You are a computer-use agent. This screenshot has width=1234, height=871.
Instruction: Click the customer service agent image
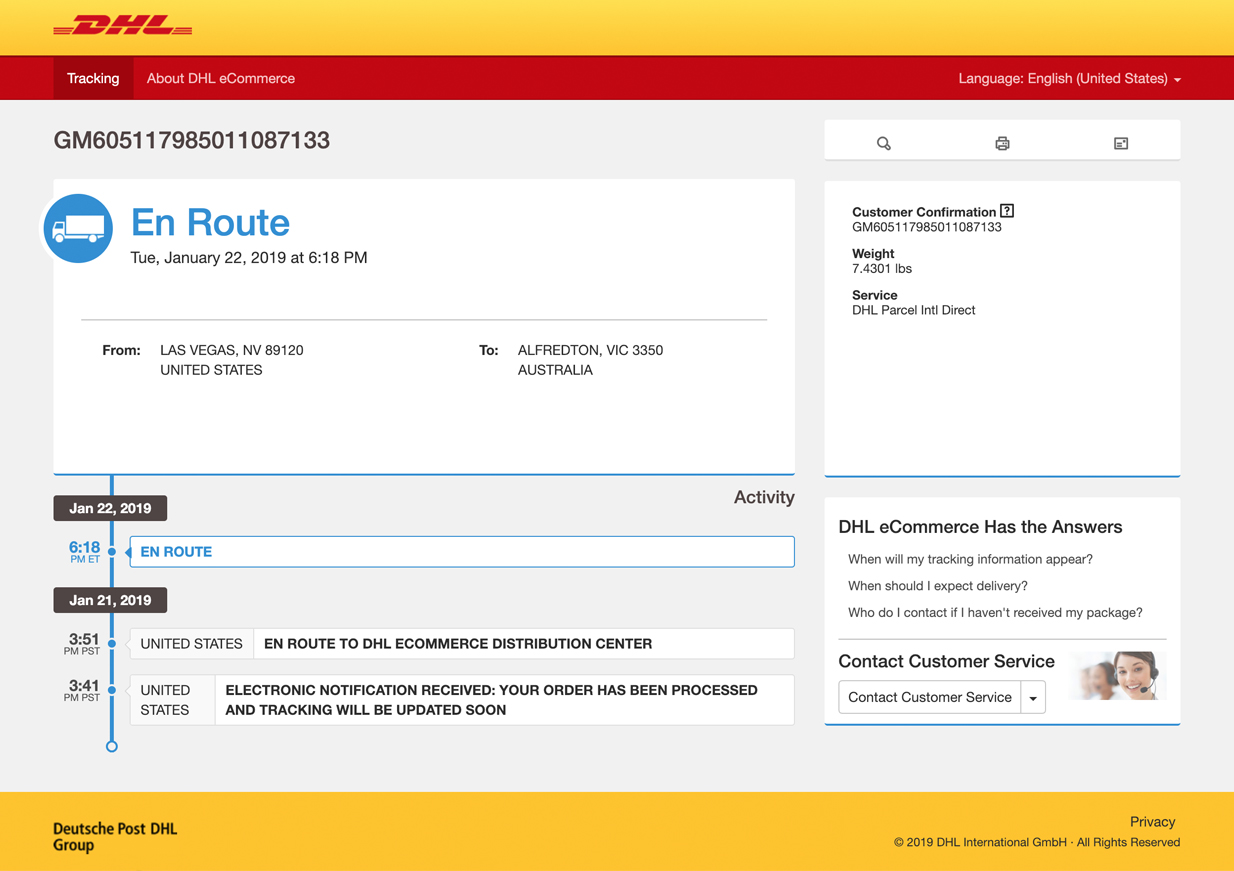pos(1117,676)
